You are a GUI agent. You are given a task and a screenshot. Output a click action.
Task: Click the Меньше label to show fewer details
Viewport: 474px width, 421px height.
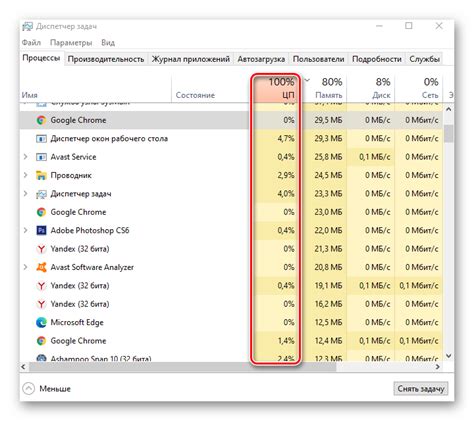click(55, 389)
